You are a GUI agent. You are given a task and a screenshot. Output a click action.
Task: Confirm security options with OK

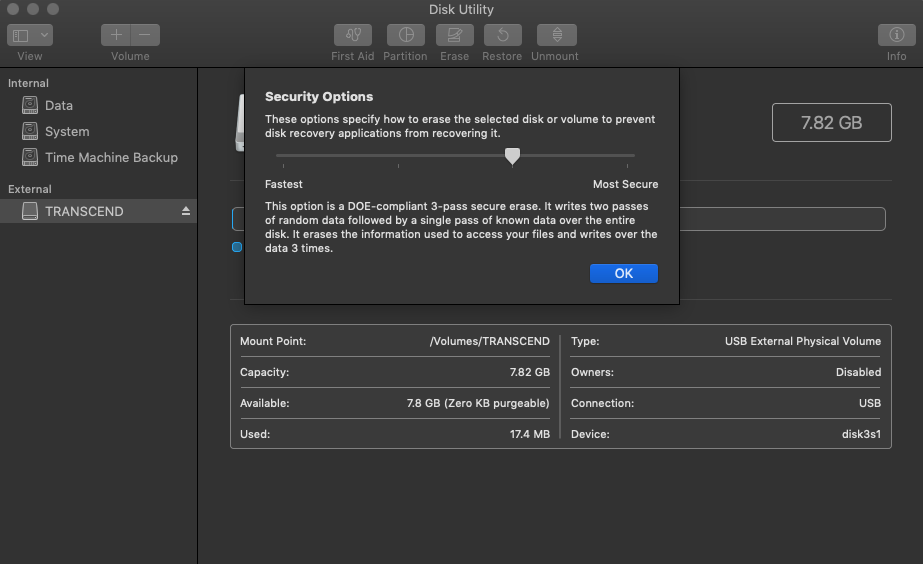click(624, 273)
